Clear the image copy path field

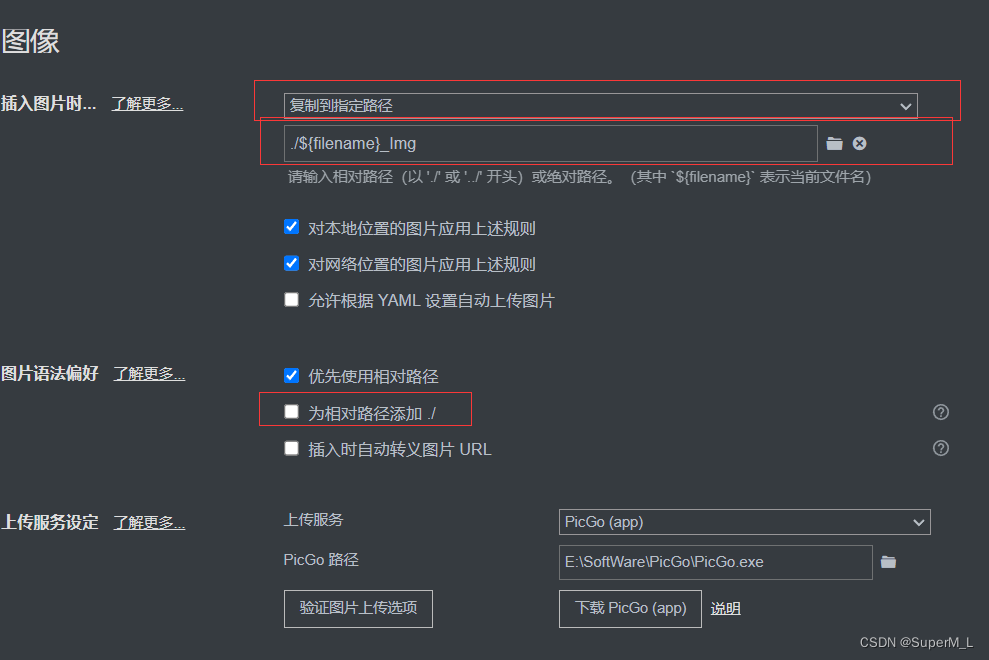859,143
